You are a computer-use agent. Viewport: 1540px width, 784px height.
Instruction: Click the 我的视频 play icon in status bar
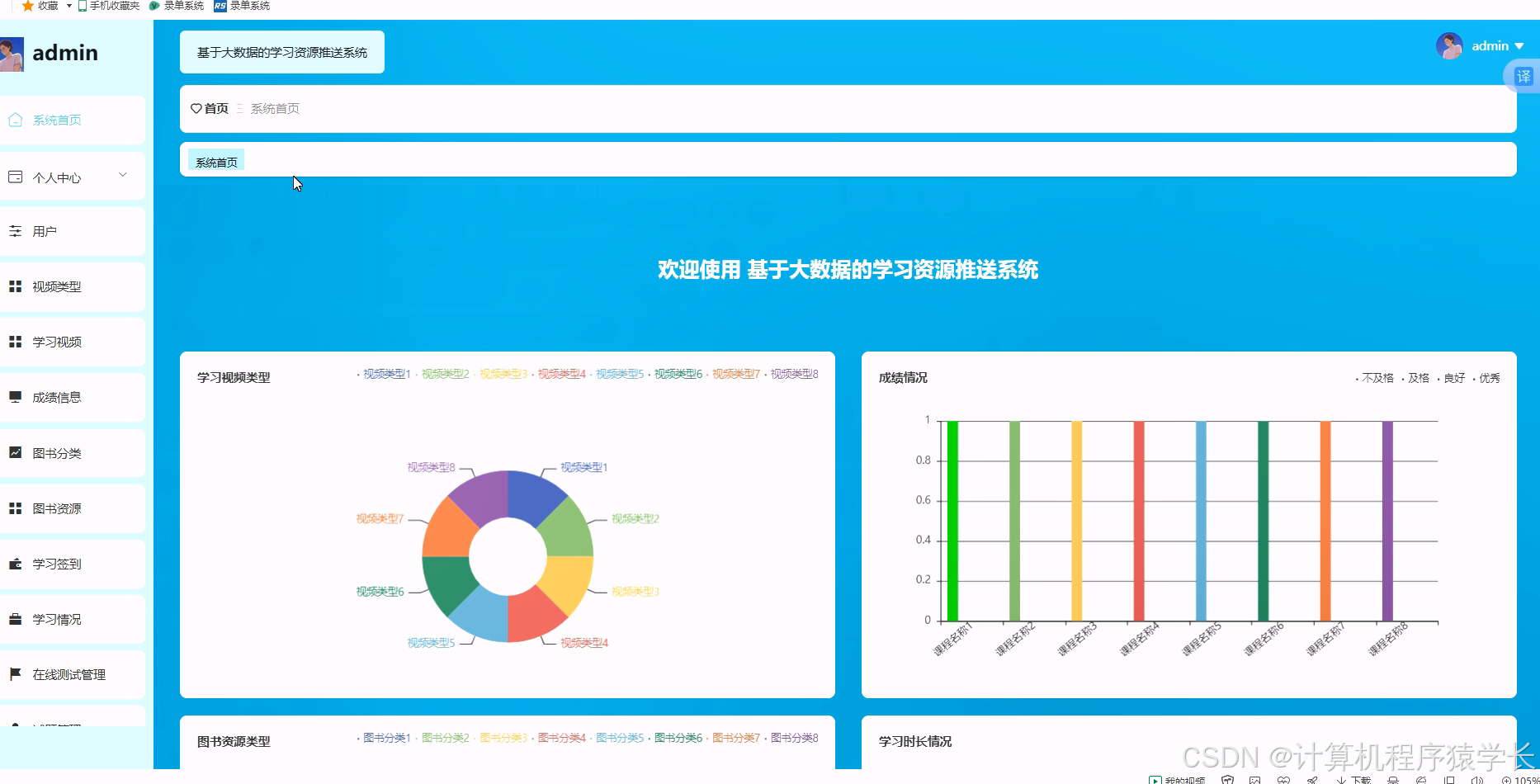pos(1155,780)
